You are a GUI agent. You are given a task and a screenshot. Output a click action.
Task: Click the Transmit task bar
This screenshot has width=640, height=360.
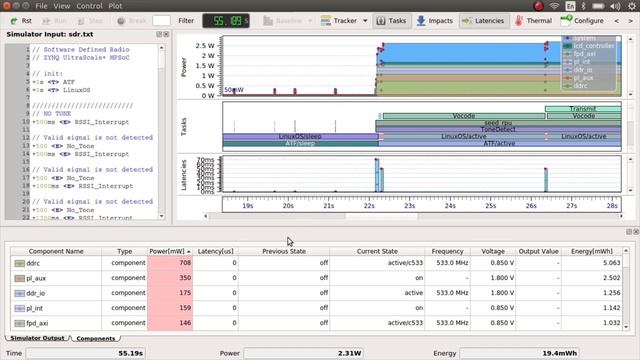(x=583, y=109)
